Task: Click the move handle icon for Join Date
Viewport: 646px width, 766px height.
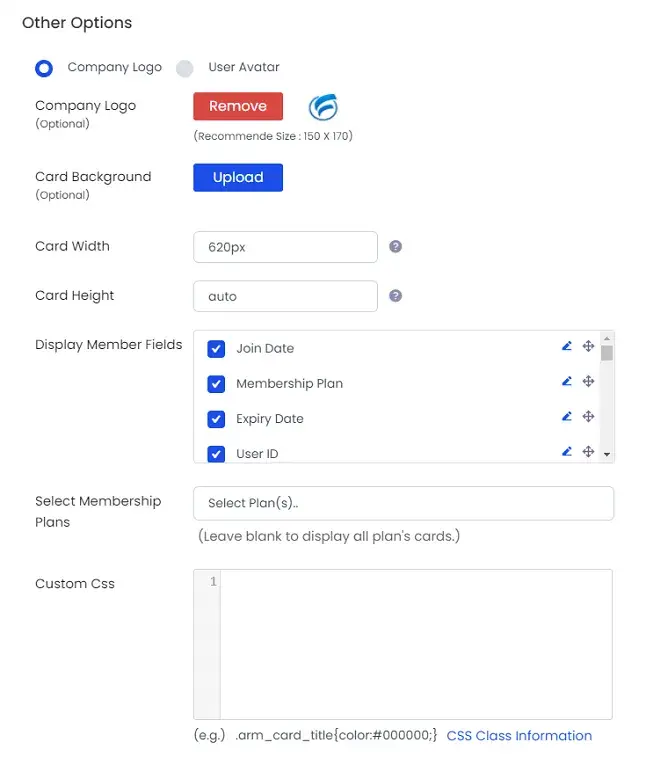Action: tap(589, 346)
